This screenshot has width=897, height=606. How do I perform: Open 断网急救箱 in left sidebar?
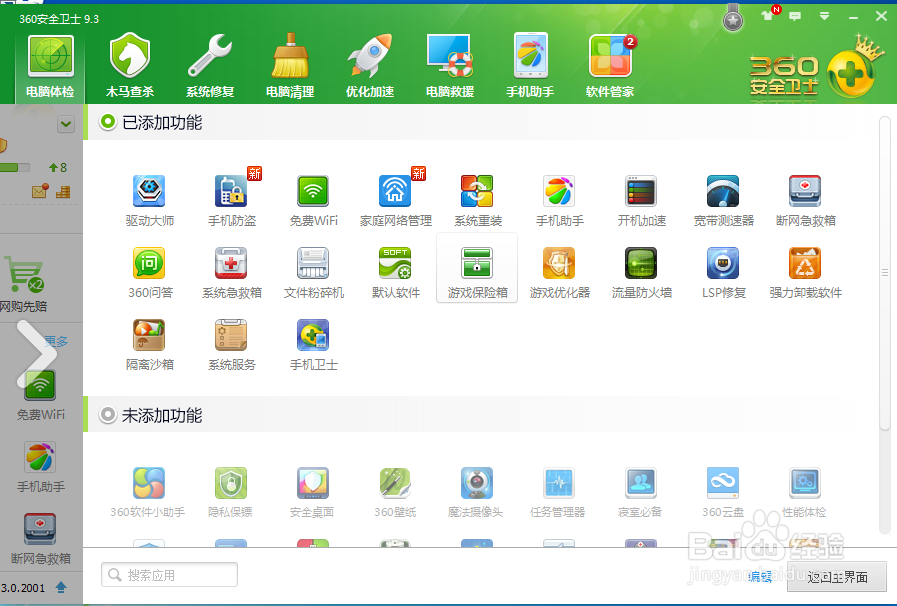40,539
